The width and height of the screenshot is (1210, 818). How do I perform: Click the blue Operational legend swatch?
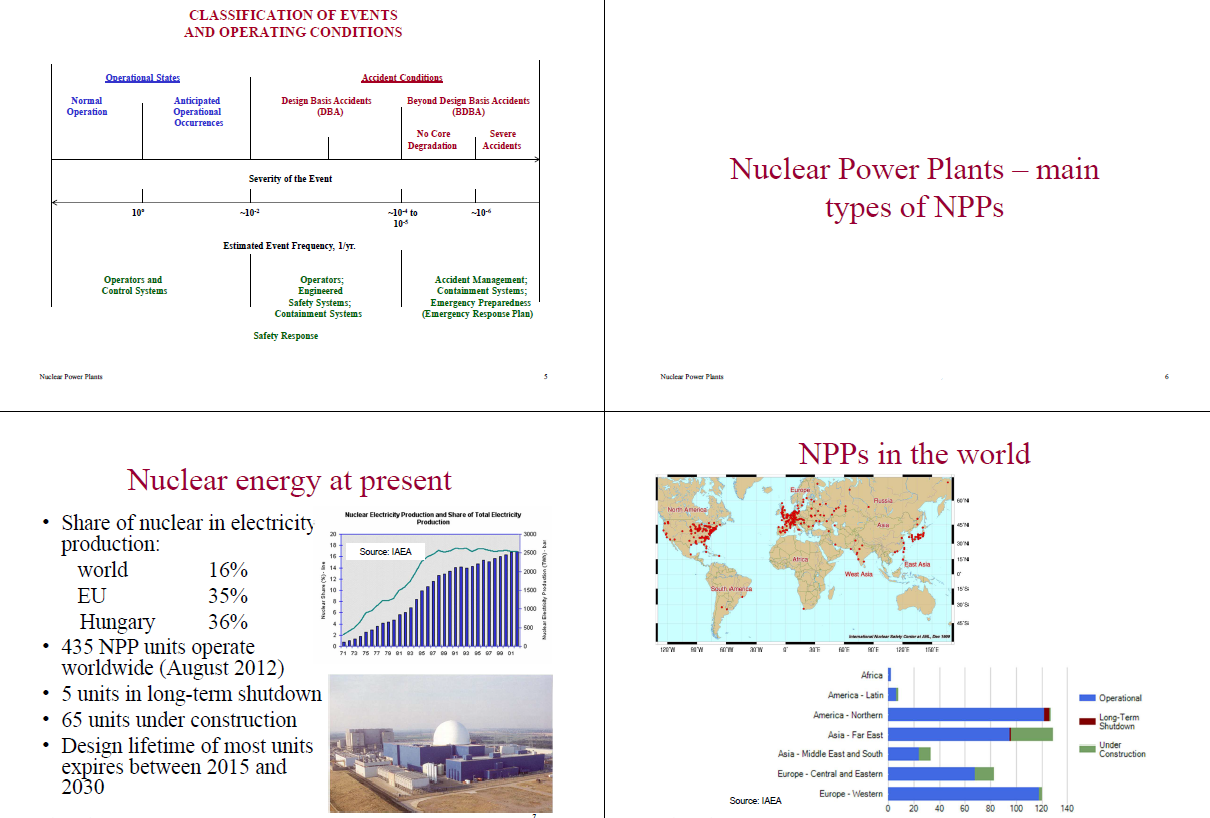pos(1087,698)
